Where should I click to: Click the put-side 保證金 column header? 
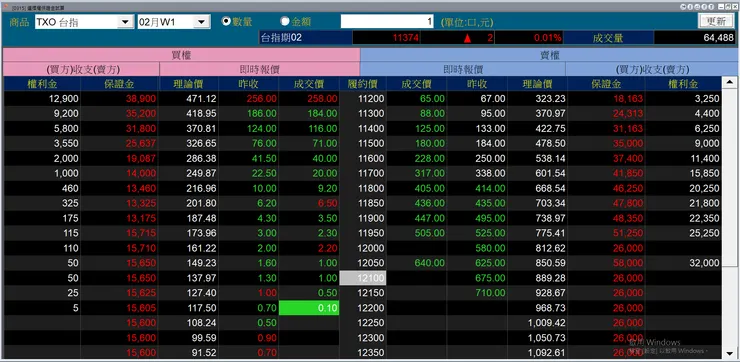[606, 84]
